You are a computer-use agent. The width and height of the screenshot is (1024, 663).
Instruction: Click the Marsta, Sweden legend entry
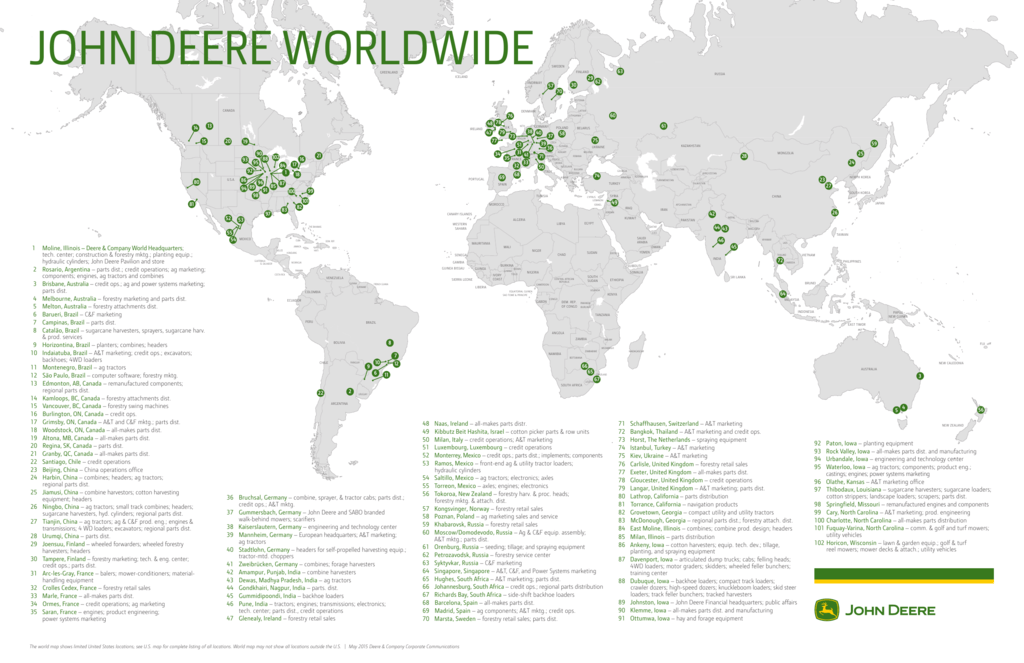click(x=490, y=618)
